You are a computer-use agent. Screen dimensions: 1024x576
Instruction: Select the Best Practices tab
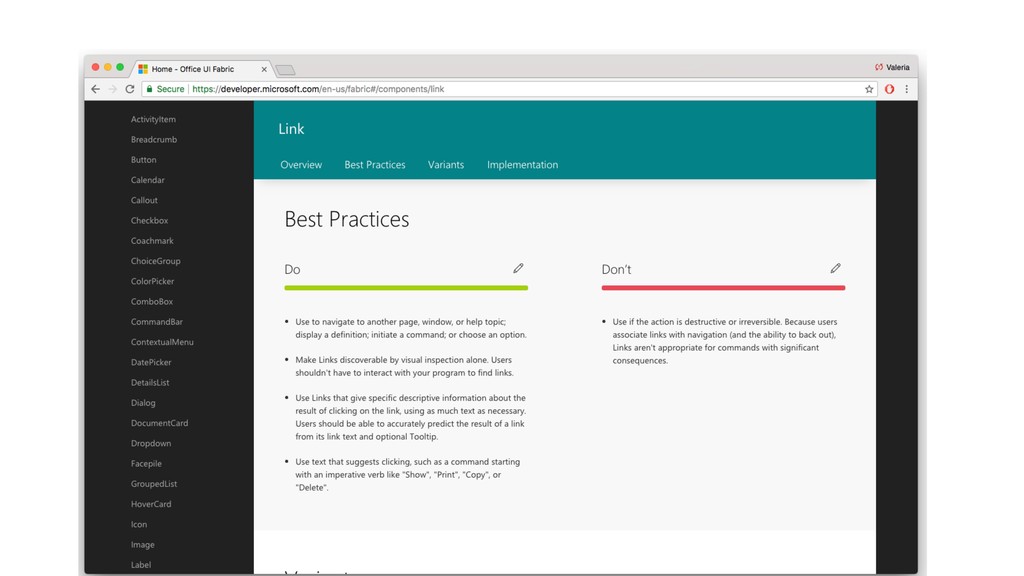[375, 165]
